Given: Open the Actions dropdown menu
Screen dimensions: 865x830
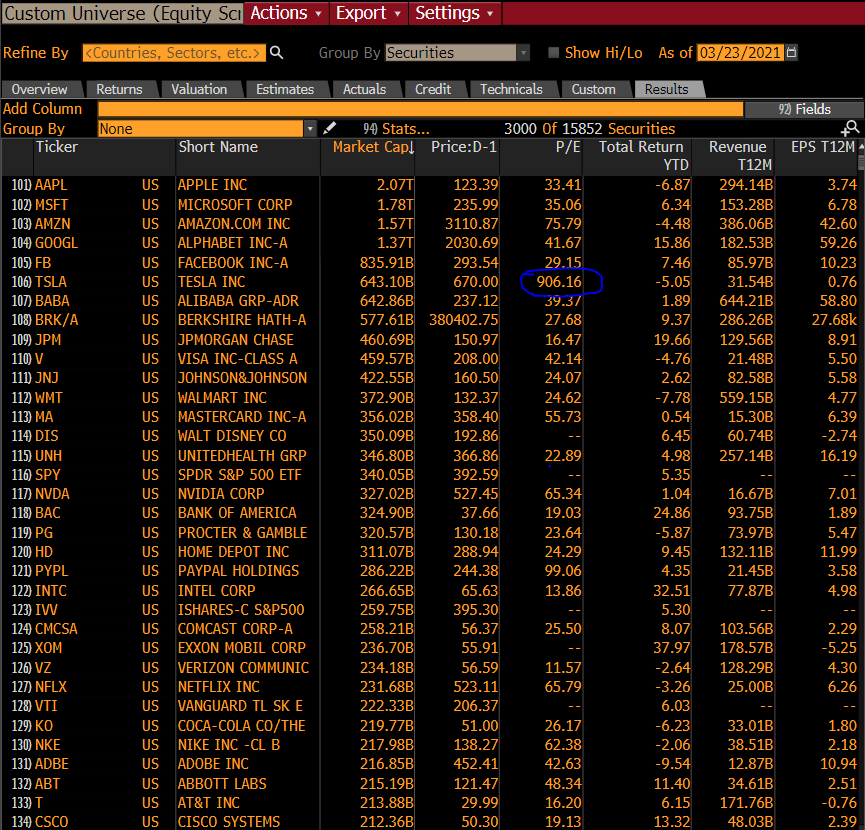Looking at the screenshot, I should coord(286,13).
